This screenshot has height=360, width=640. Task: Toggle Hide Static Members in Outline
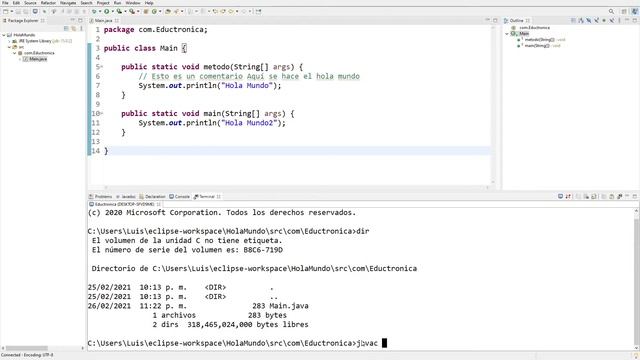[596, 20]
